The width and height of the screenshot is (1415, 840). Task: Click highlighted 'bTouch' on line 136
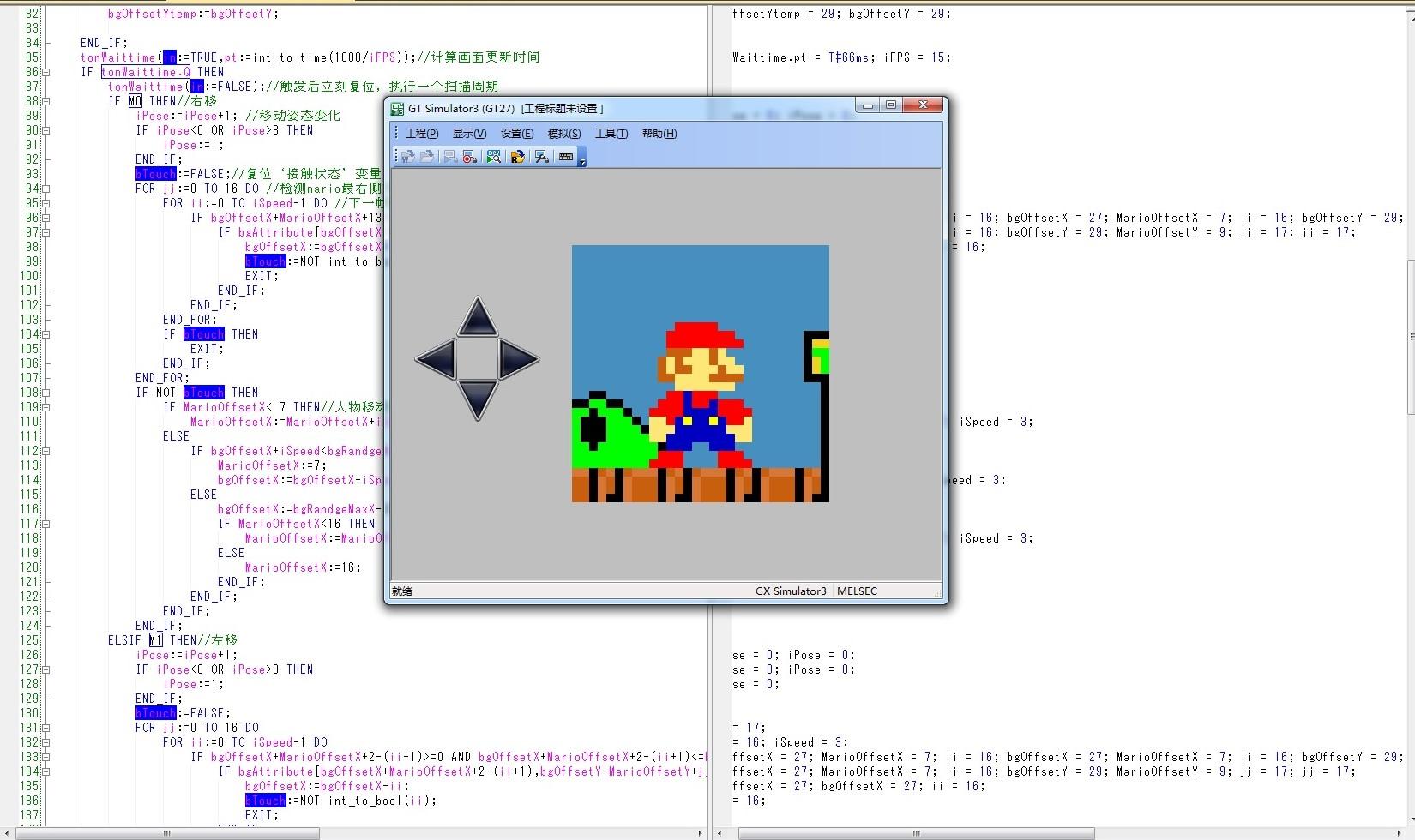(266, 801)
